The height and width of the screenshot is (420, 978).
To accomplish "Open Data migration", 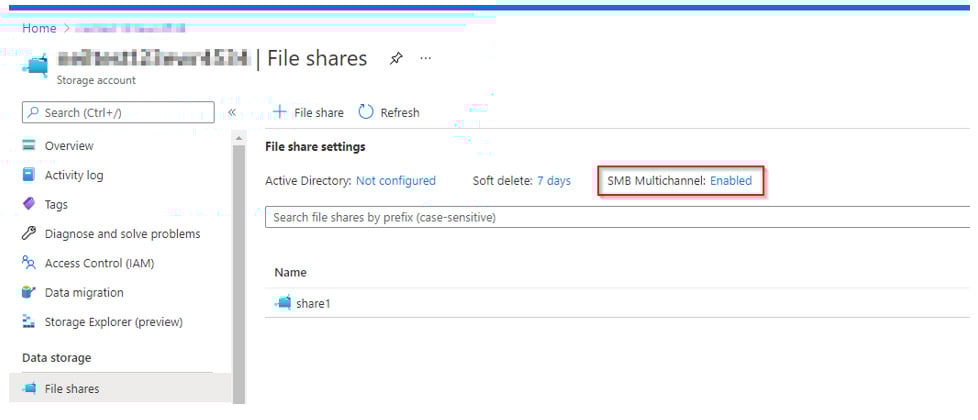I will click(84, 293).
